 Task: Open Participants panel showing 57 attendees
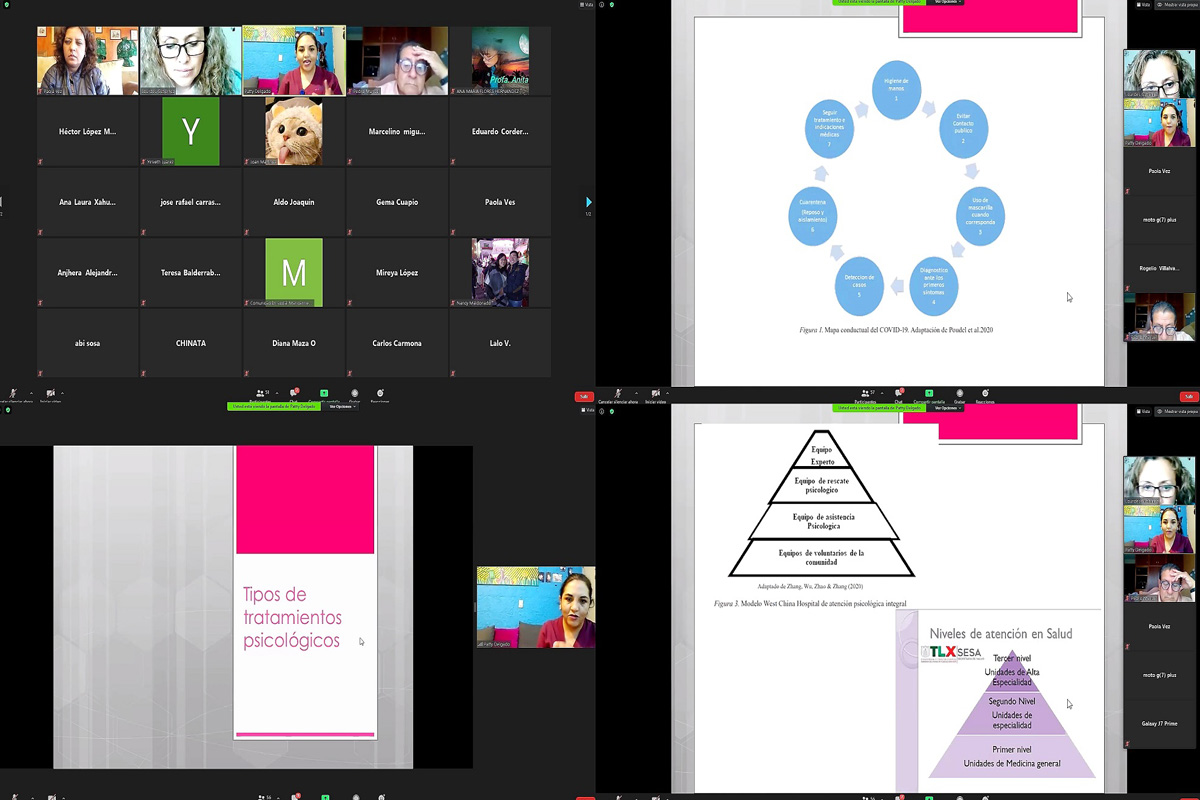(865, 394)
